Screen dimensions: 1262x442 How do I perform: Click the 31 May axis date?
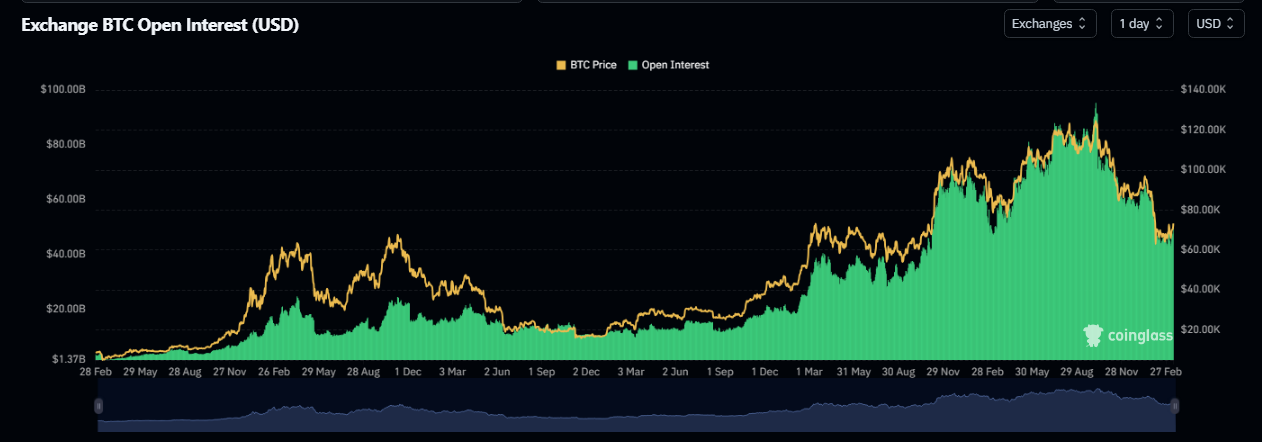pyautogui.click(x=853, y=371)
